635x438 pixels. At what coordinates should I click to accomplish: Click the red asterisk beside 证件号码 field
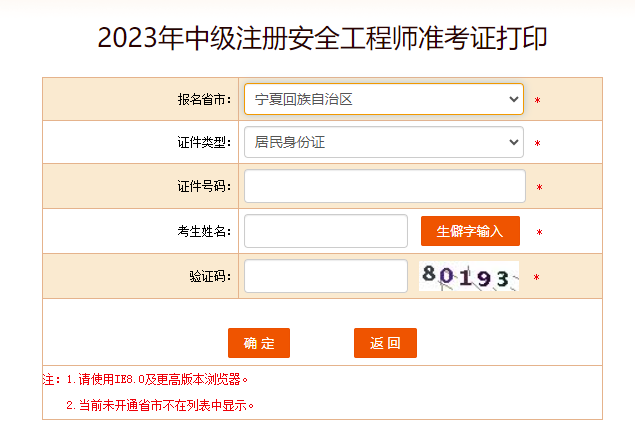[x=539, y=188]
